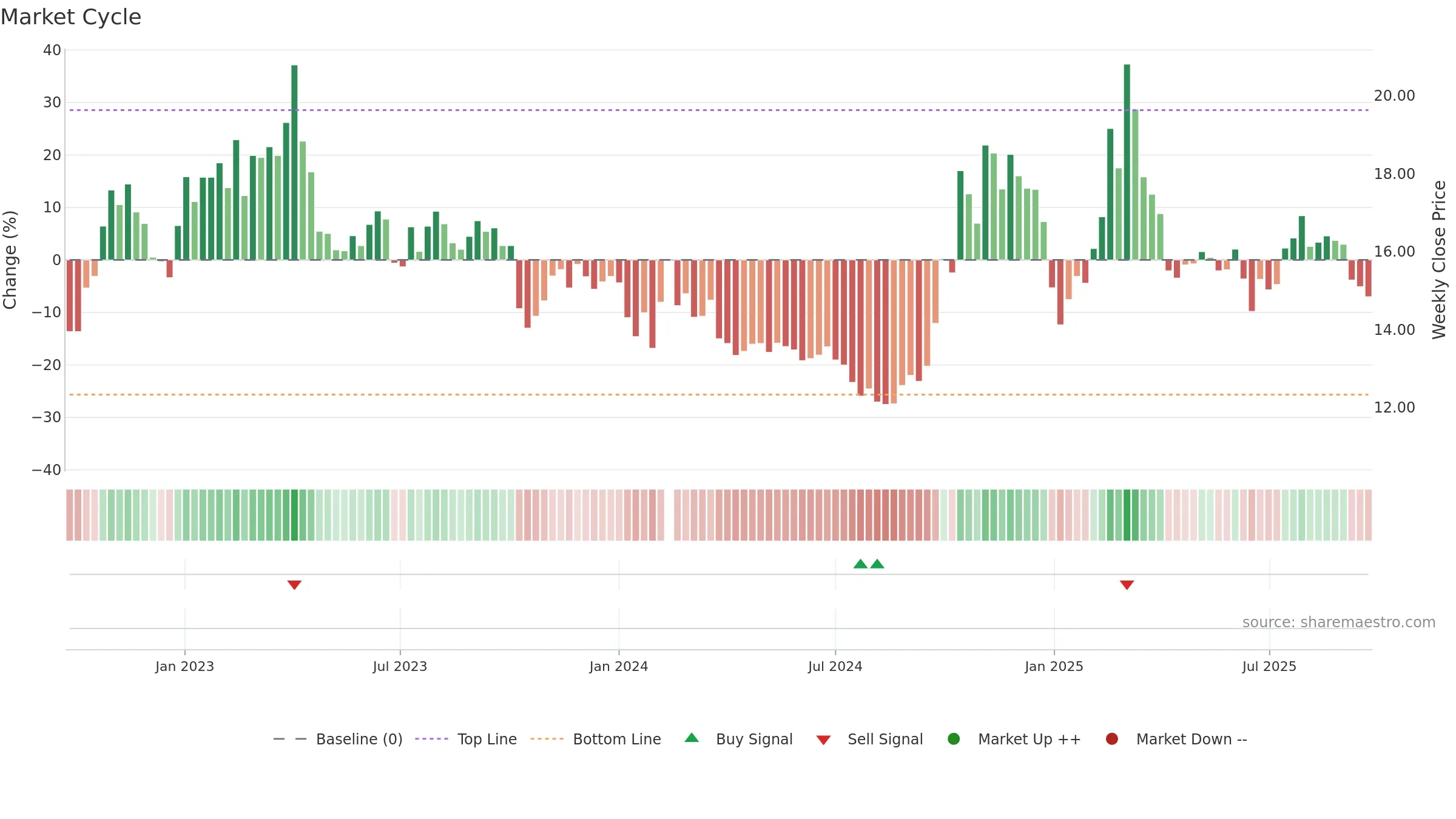The height and width of the screenshot is (819, 1456).
Task: Toggle the Buy Signal legend label
Action: 754,739
